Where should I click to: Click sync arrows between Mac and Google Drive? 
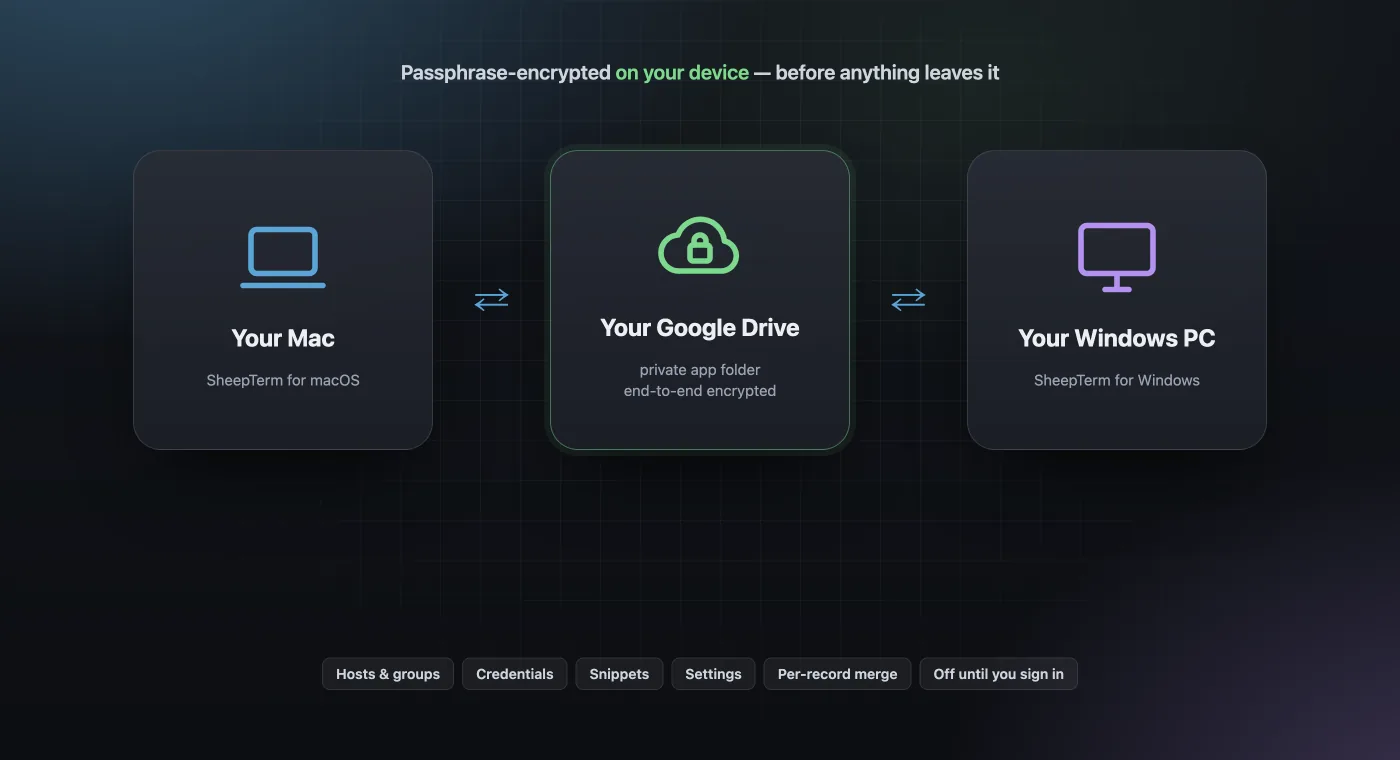[491, 299]
